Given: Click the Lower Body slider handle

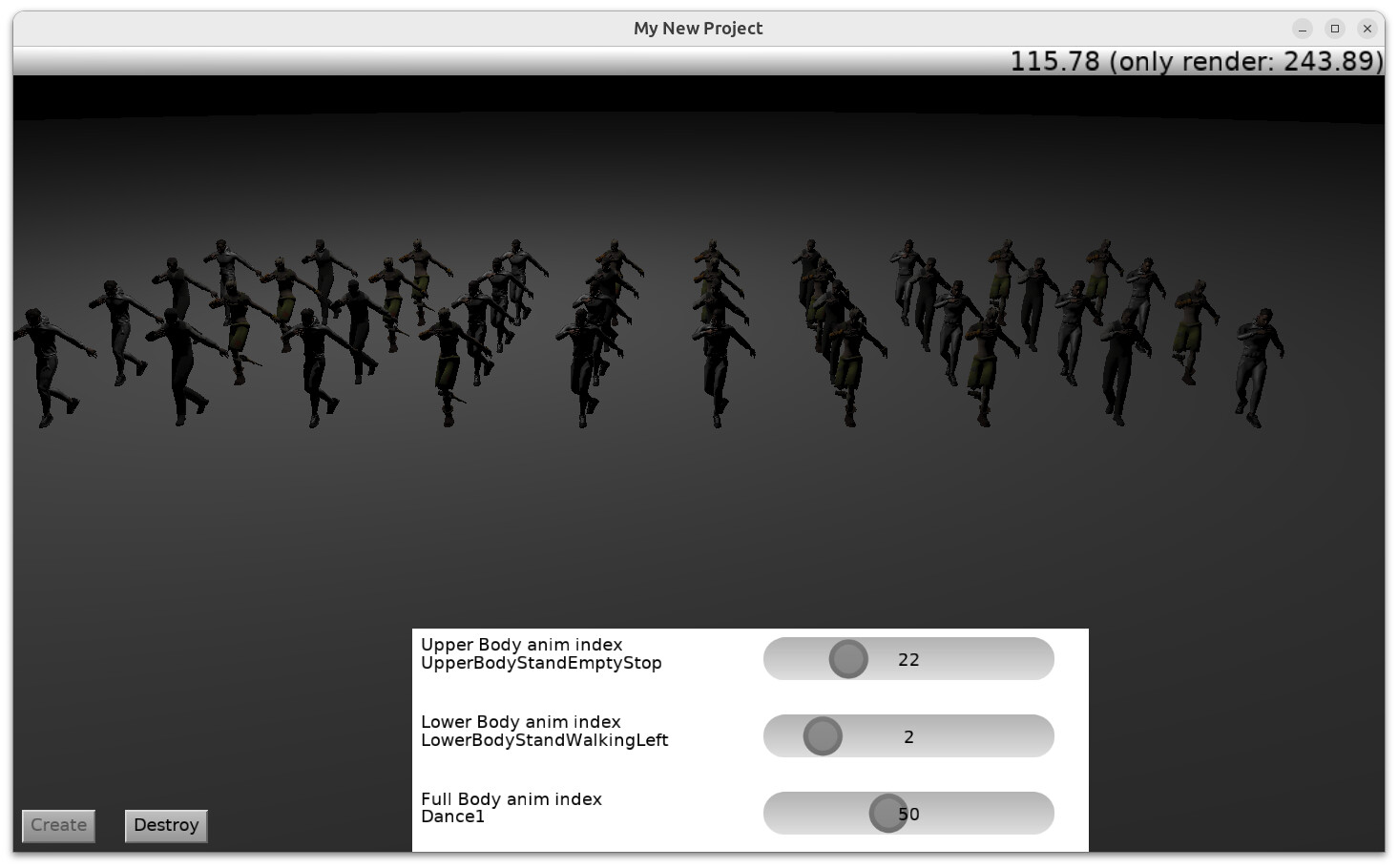Looking at the screenshot, I should [823, 736].
